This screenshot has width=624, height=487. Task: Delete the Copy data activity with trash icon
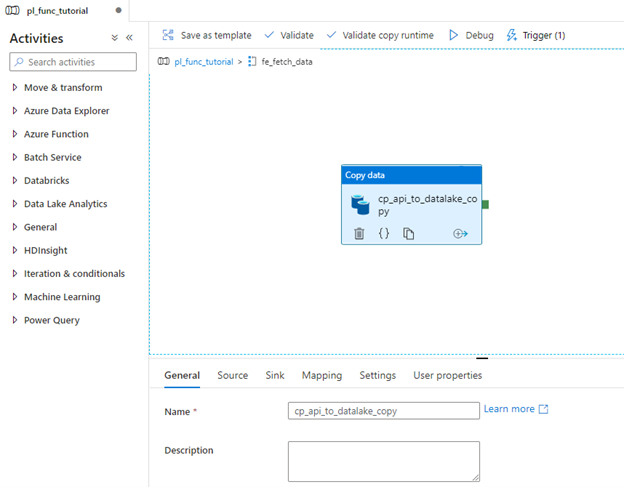359,233
